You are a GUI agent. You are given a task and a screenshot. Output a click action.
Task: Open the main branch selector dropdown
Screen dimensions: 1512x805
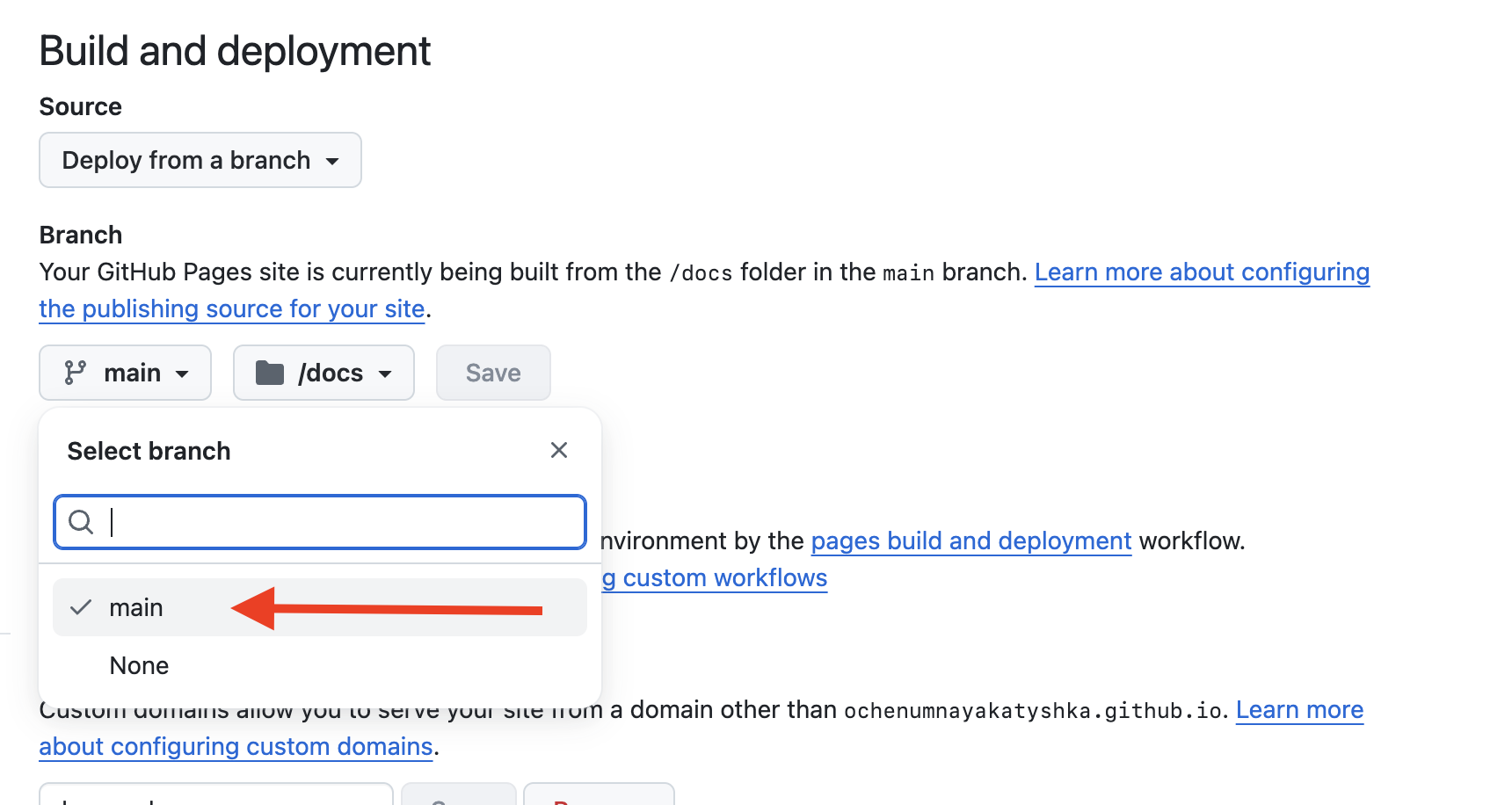tap(125, 373)
